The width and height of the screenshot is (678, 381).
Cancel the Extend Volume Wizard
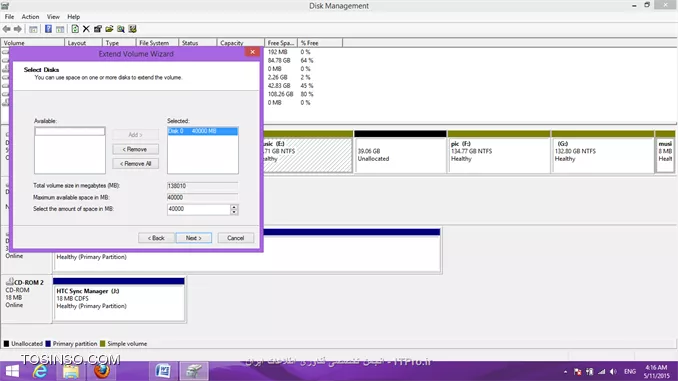[x=236, y=238]
